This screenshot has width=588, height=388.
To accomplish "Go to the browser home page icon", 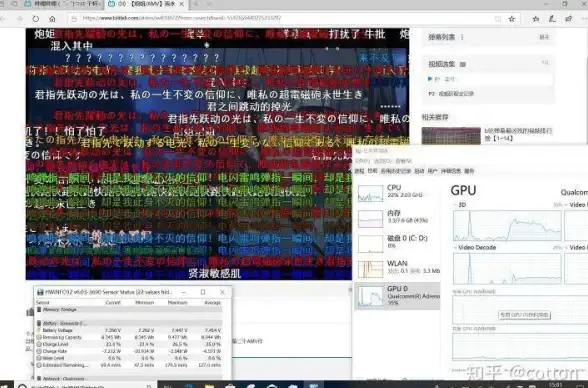I will [x=52, y=19].
